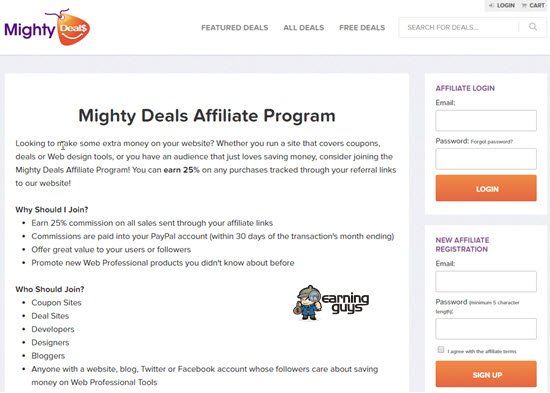
Task: Open the affiliate terms link
Action: pos(500,351)
